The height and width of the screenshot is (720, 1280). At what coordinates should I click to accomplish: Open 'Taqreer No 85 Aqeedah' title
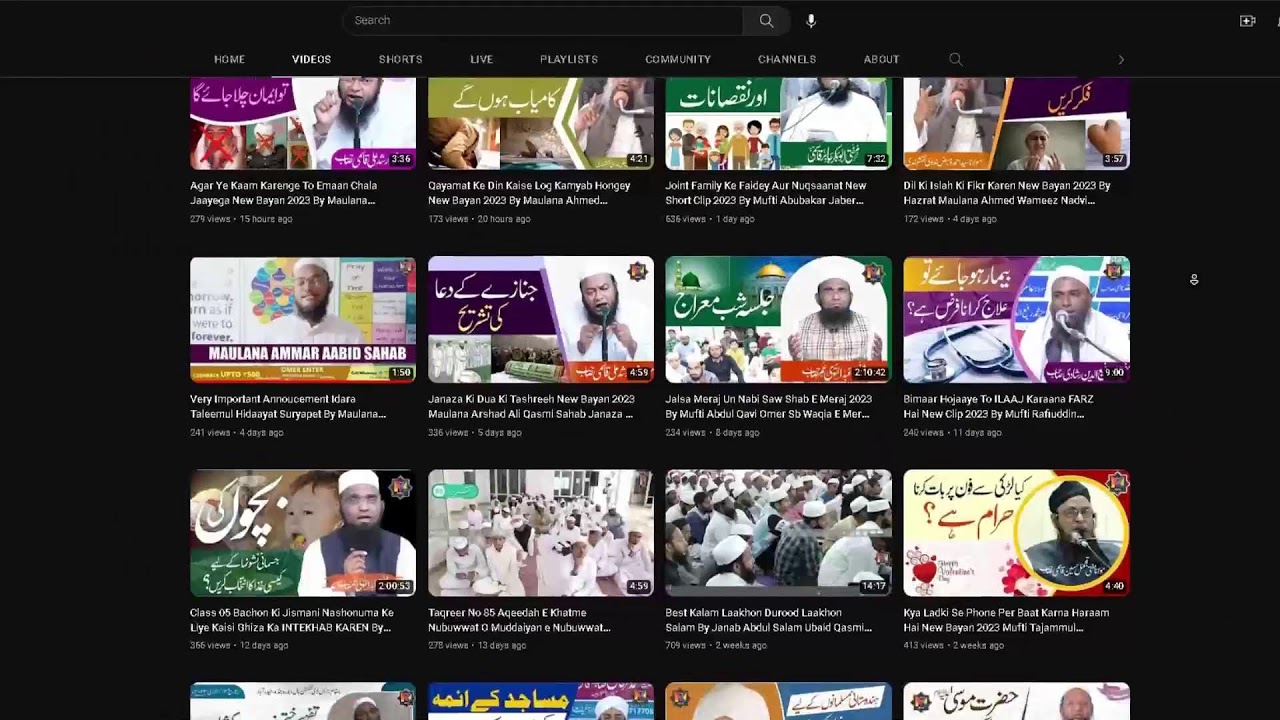520,620
